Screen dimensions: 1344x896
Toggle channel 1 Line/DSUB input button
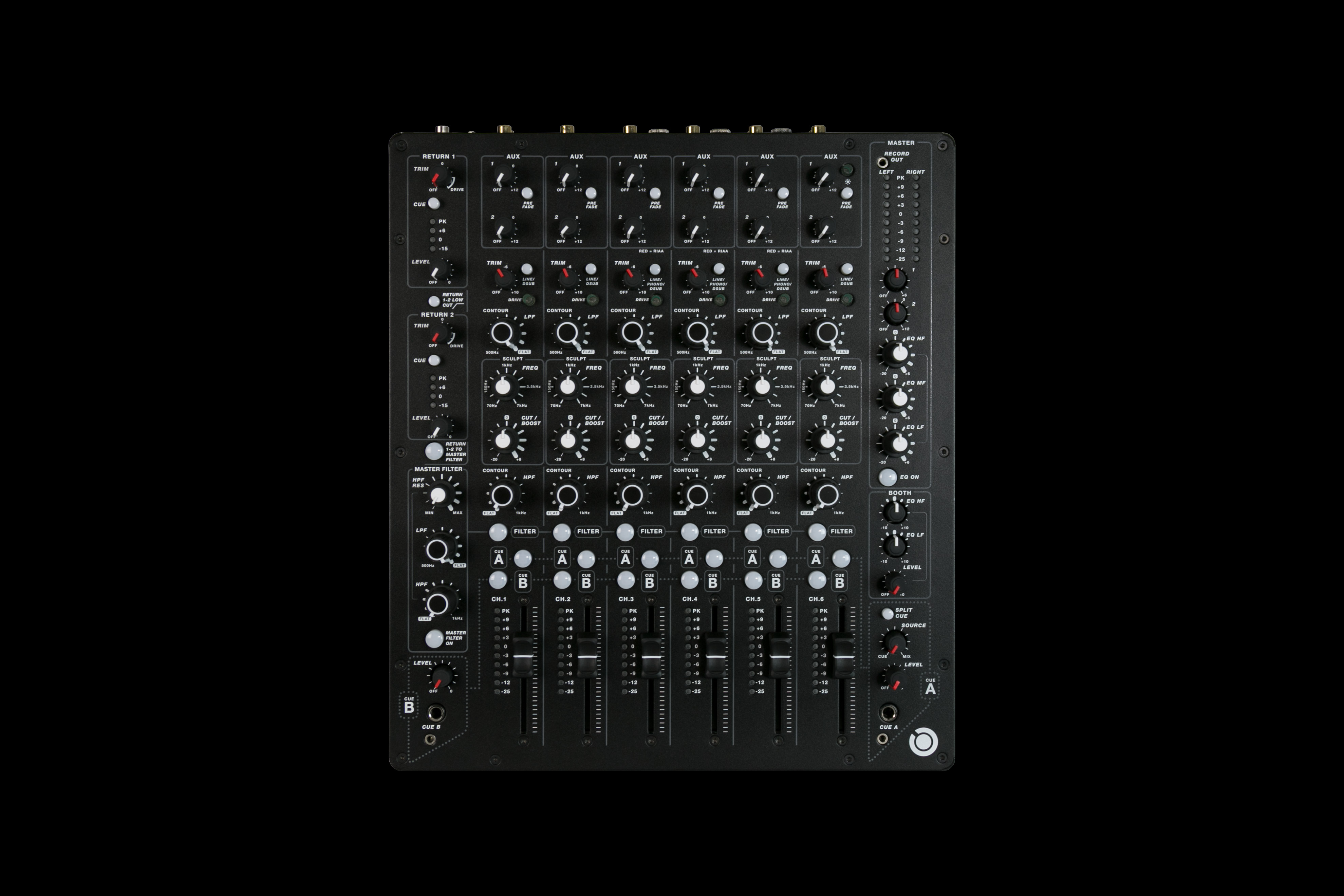pyautogui.click(x=527, y=268)
